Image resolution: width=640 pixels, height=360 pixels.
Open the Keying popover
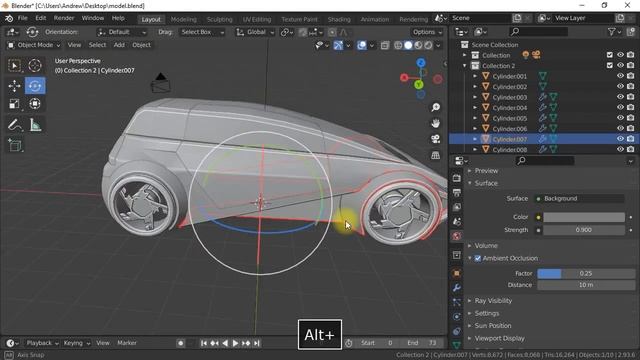[x=76, y=343]
